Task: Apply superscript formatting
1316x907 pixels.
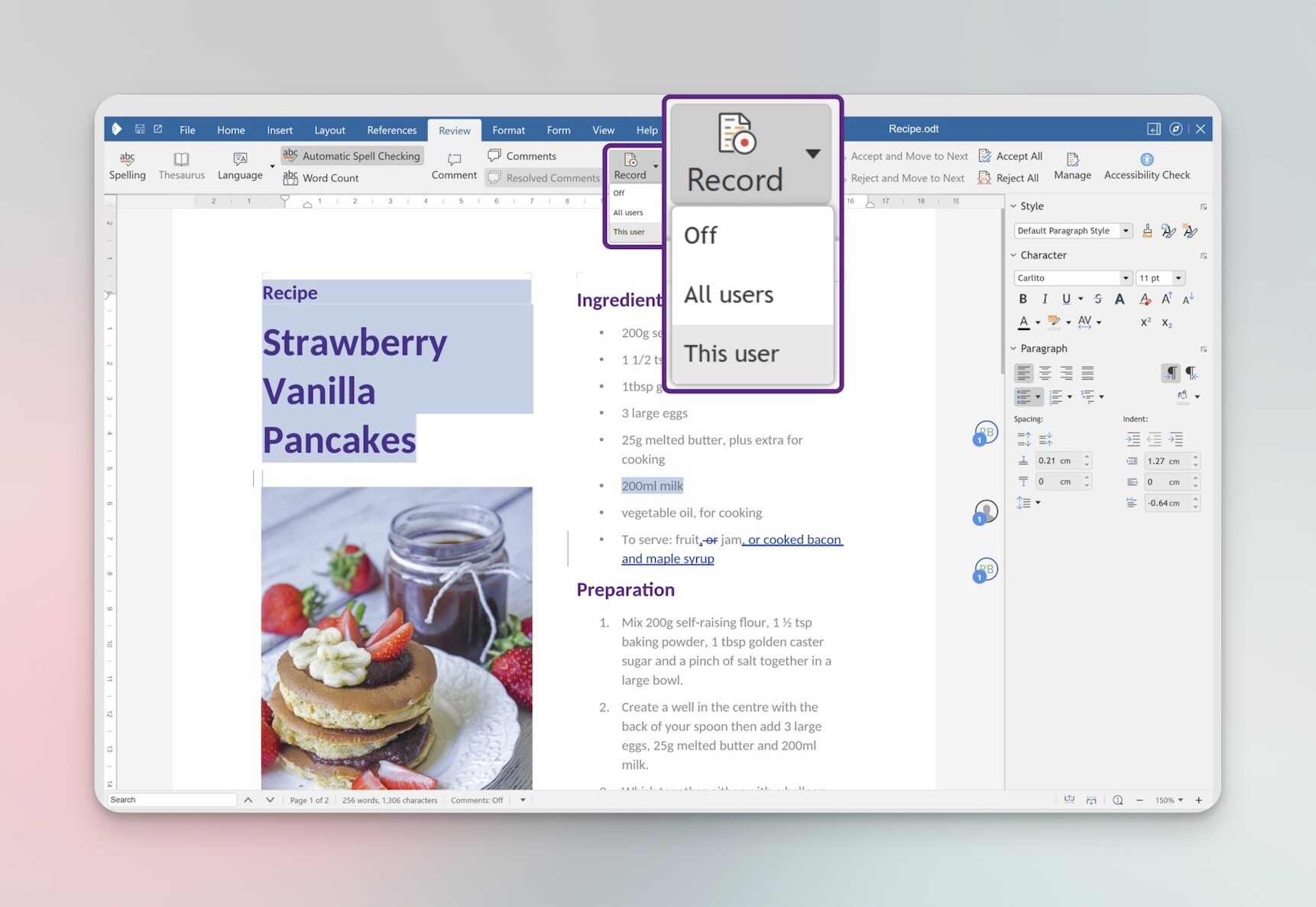Action: tap(1146, 322)
